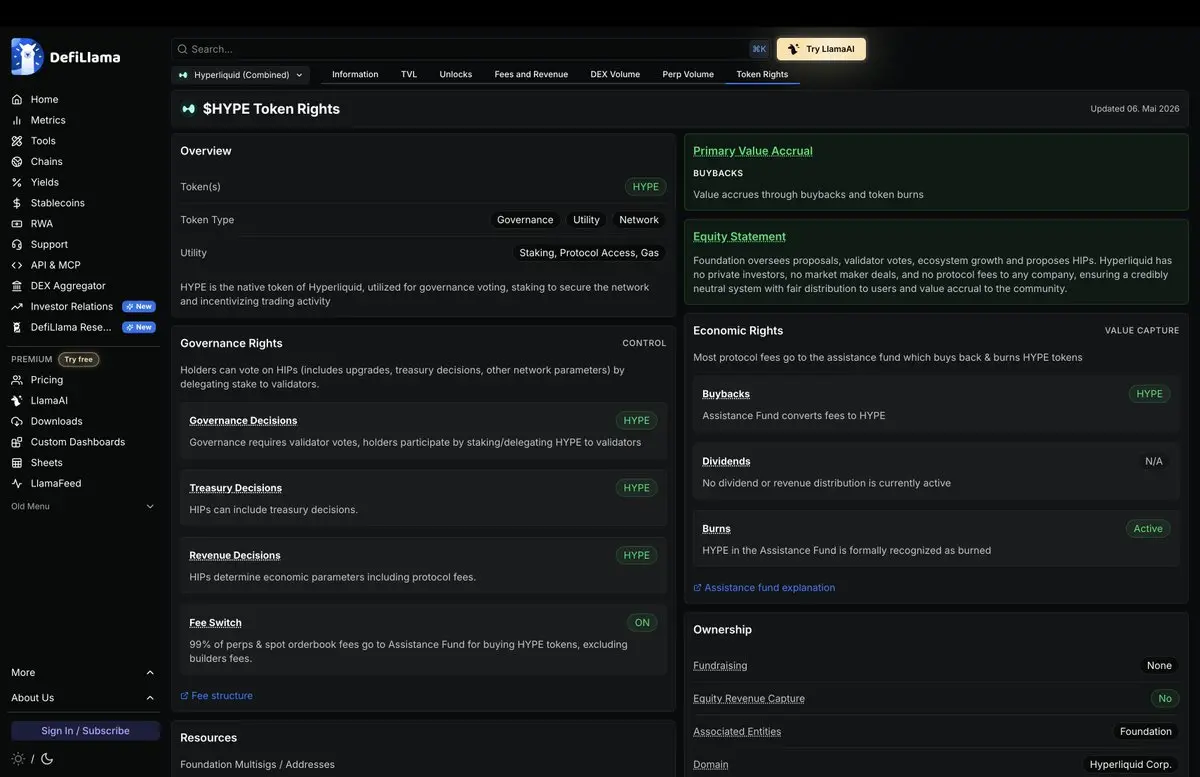Open the Custom Dashboards icon
The image size is (1200, 777).
point(17,442)
